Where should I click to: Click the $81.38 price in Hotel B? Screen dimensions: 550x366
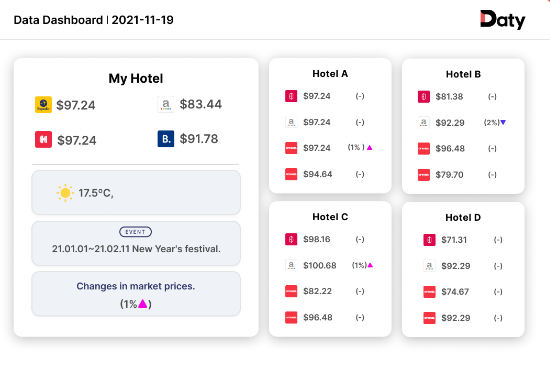coord(449,97)
